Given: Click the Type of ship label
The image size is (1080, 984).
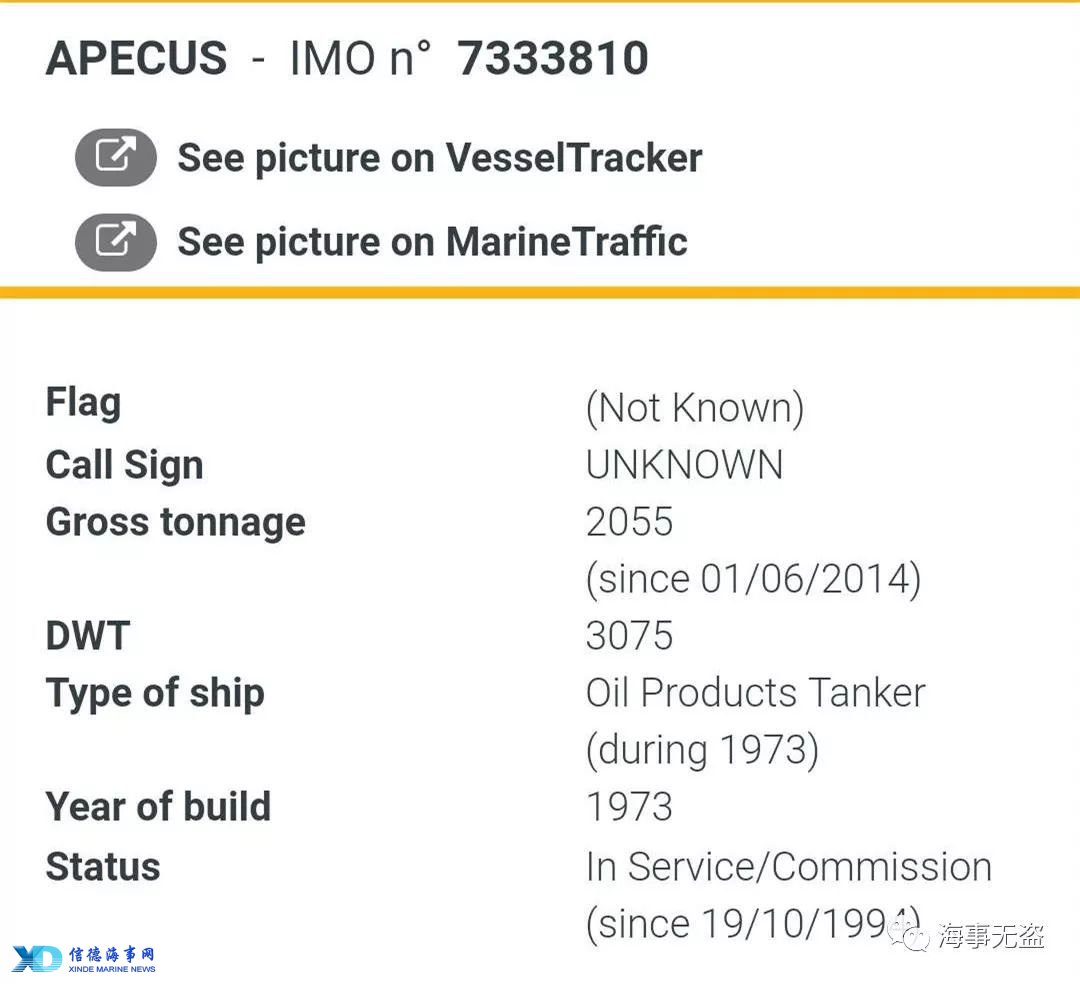Looking at the screenshot, I should coord(155,694).
